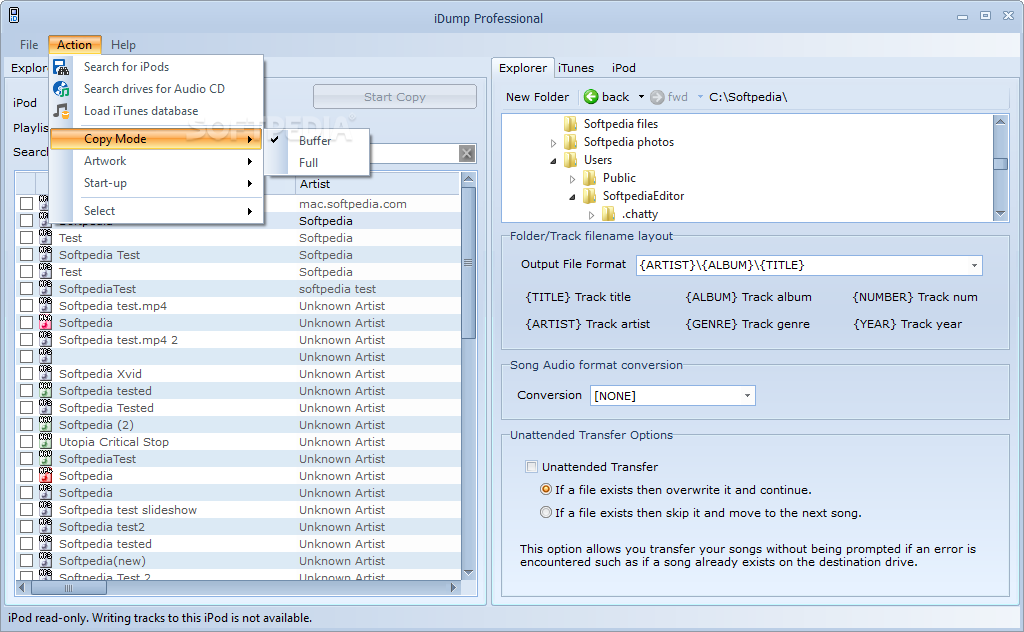Viewport: 1024px width, 632px height.
Task: Click the track icon beside Softpedia test slideshow
Action: 45,509
